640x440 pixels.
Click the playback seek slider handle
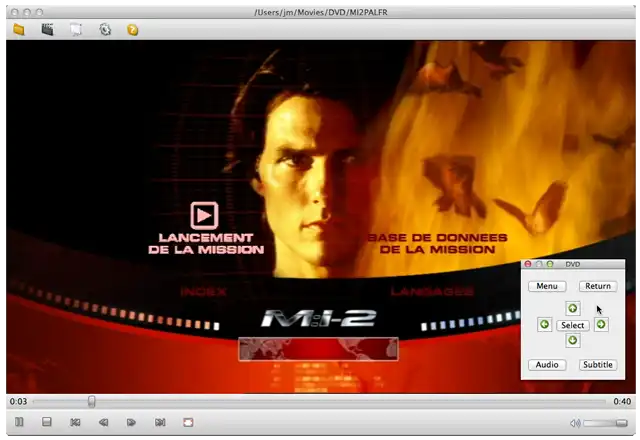pyautogui.click(x=92, y=402)
